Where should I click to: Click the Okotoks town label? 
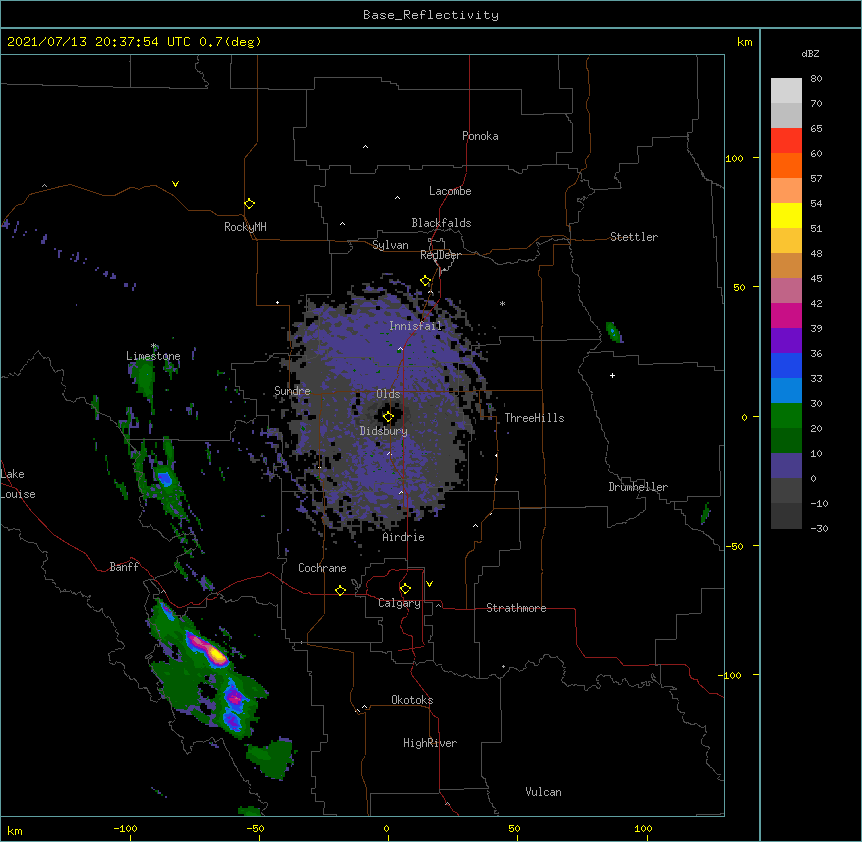[x=412, y=700]
